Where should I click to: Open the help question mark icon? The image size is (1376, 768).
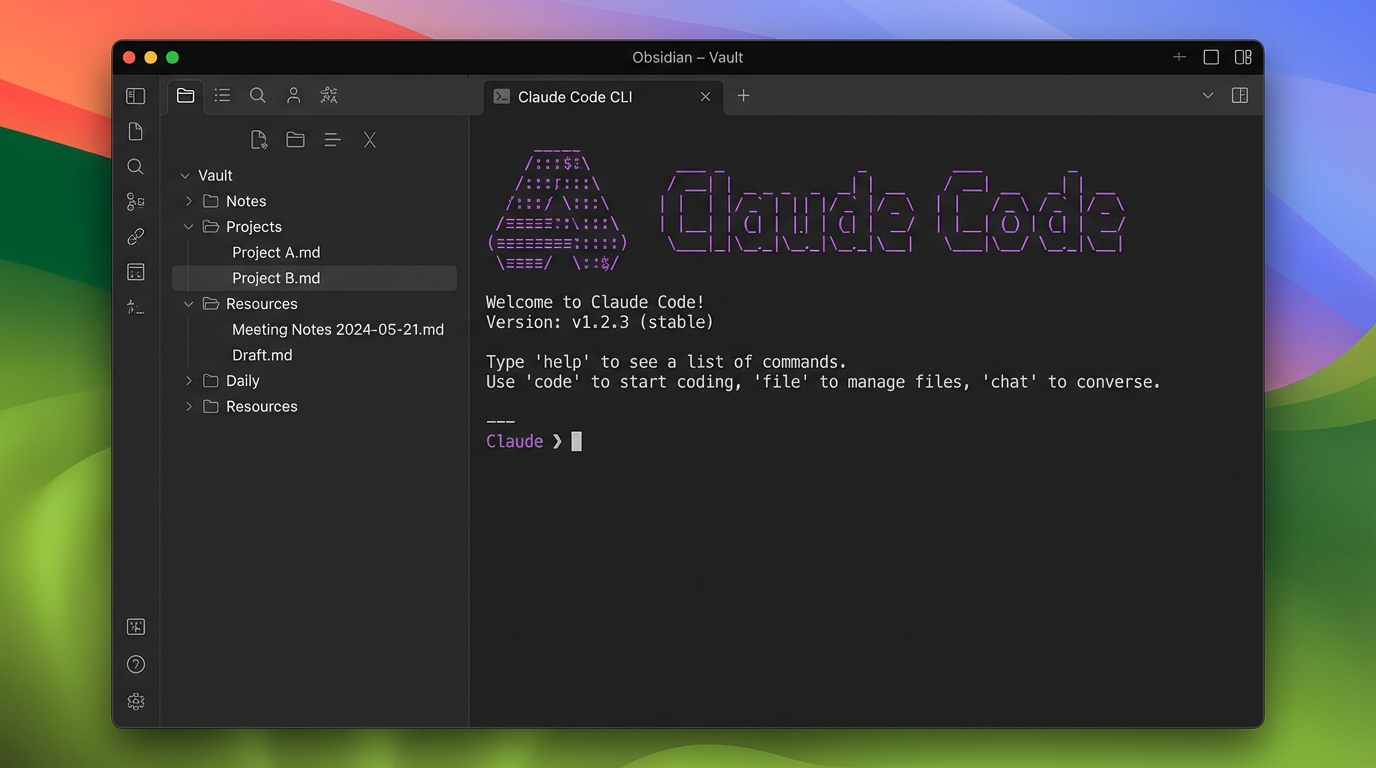[x=136, y=665]
